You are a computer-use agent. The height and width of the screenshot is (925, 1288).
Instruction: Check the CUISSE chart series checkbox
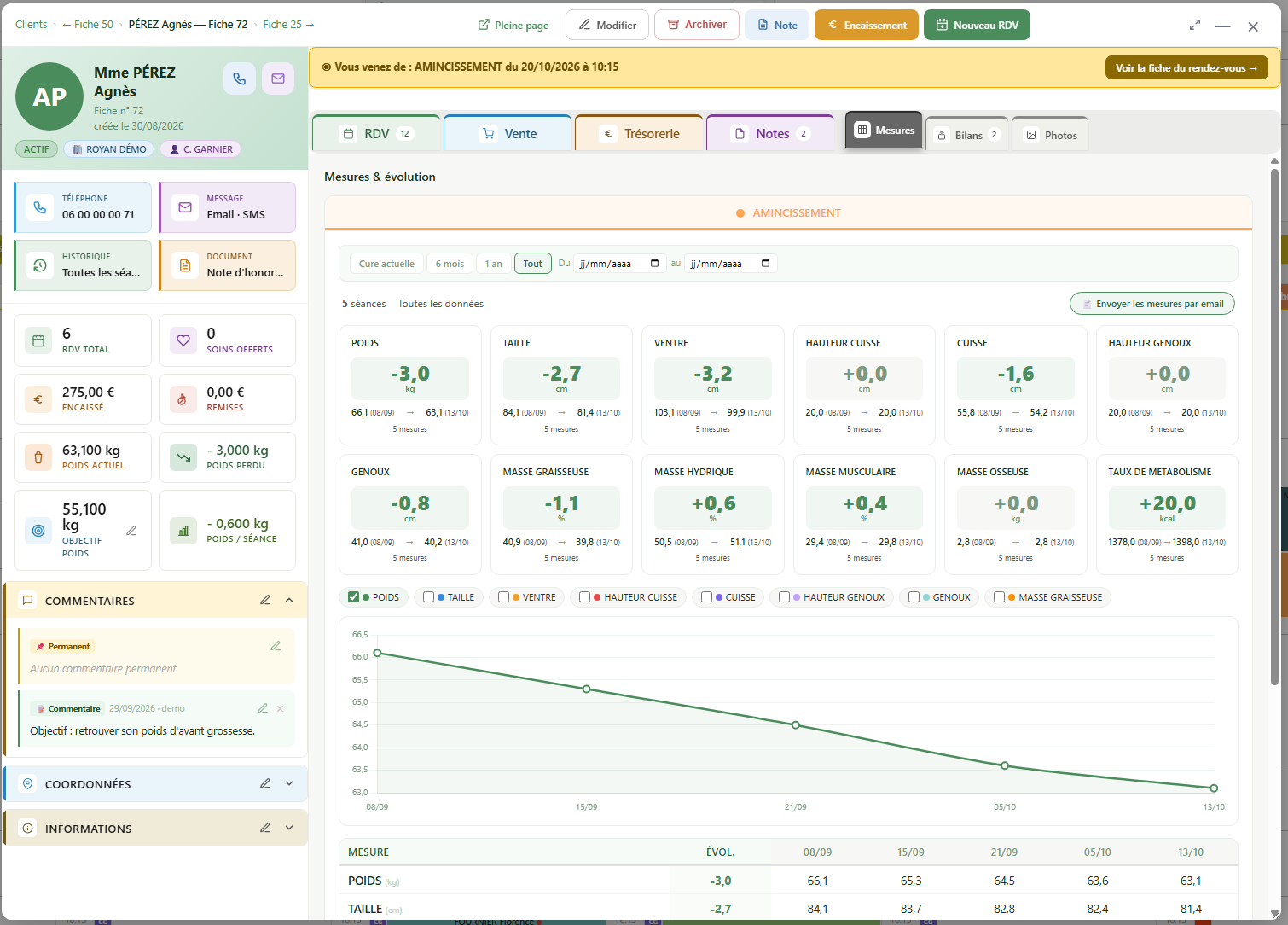click(706, 597)
